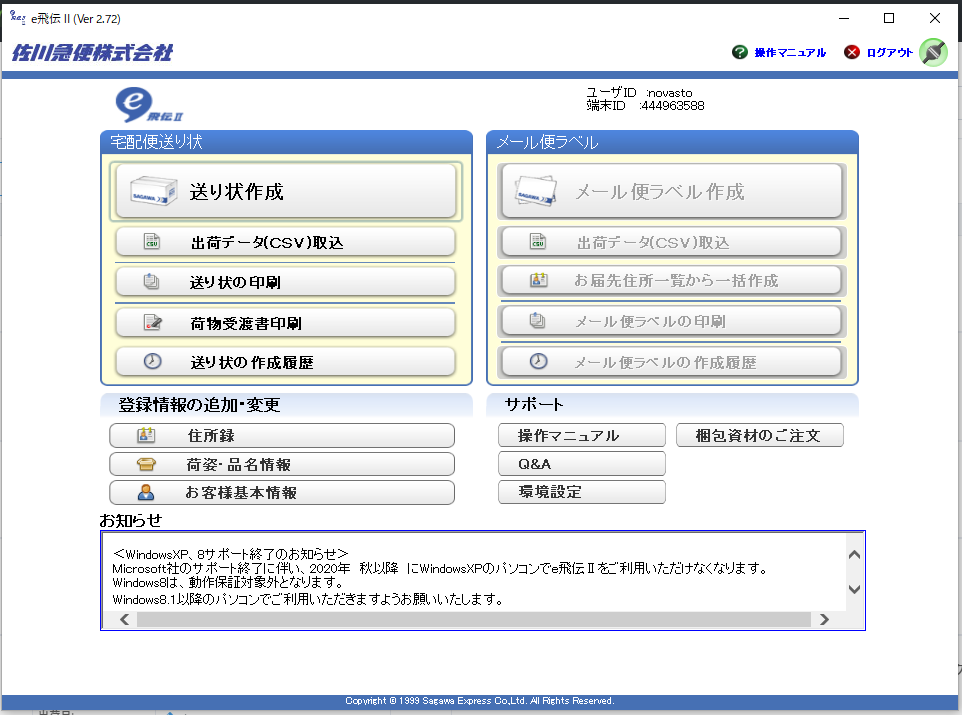962x715 pixels.
Task: Open メール便ラベル作成 button
Action: [x=672, y=191]
